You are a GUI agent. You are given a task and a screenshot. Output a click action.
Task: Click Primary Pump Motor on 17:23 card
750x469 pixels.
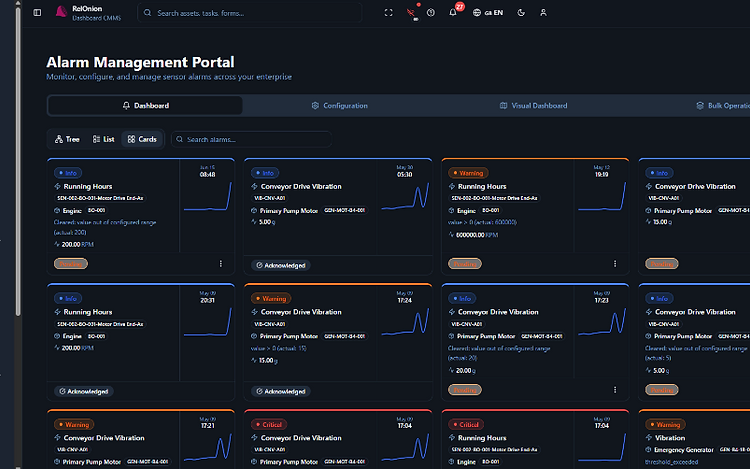pyautogui.click(x=486, y=337)
